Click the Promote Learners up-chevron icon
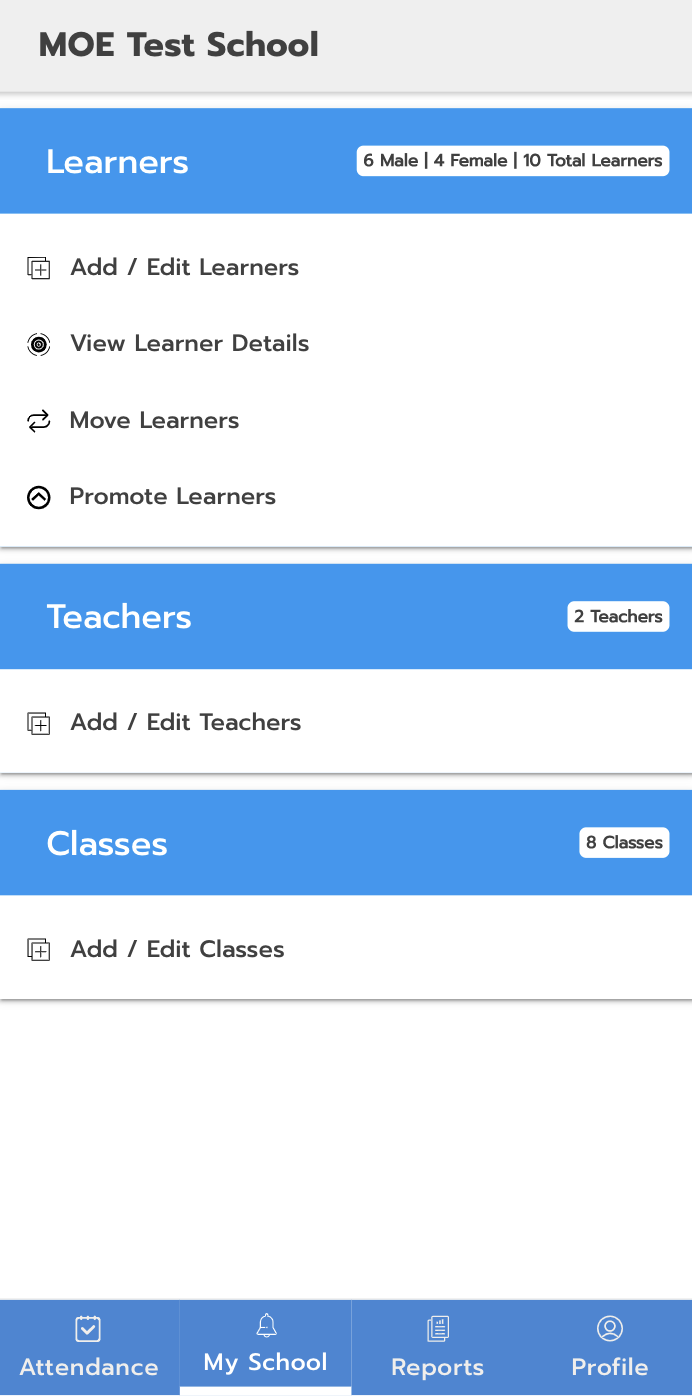 coord(38,497)
